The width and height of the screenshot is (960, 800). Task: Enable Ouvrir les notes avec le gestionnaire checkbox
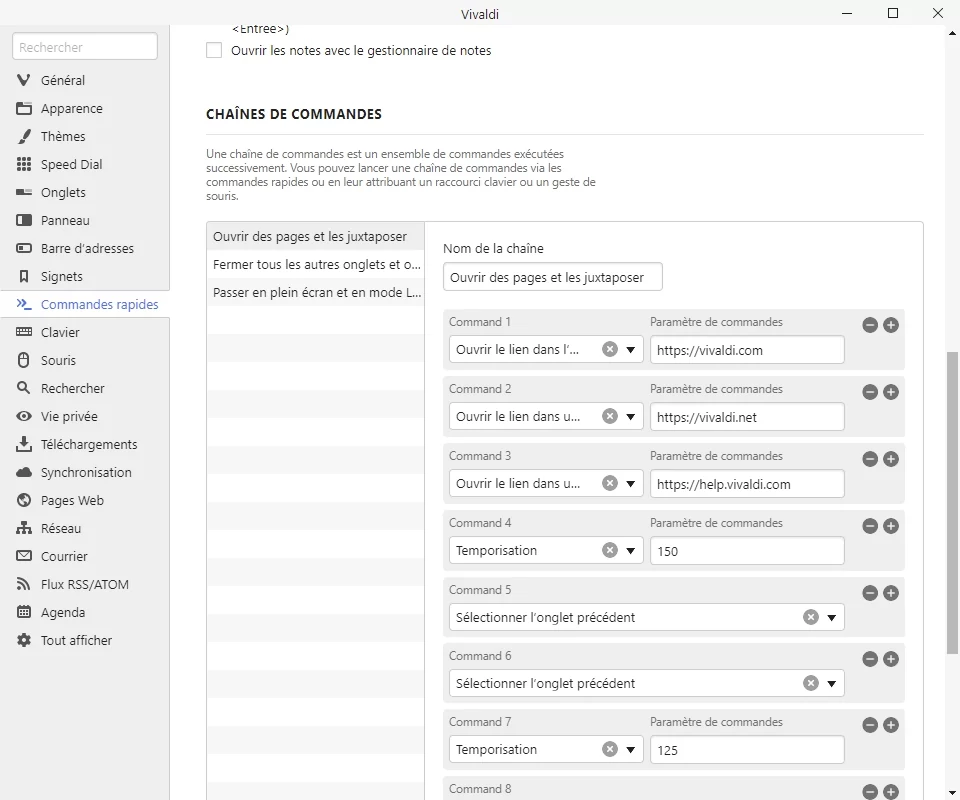(x=214, y=50)
